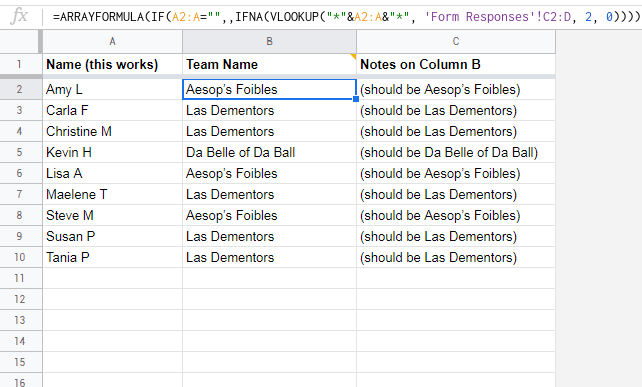Click the note indicator corner on Team Name cell

click(353, 57)
